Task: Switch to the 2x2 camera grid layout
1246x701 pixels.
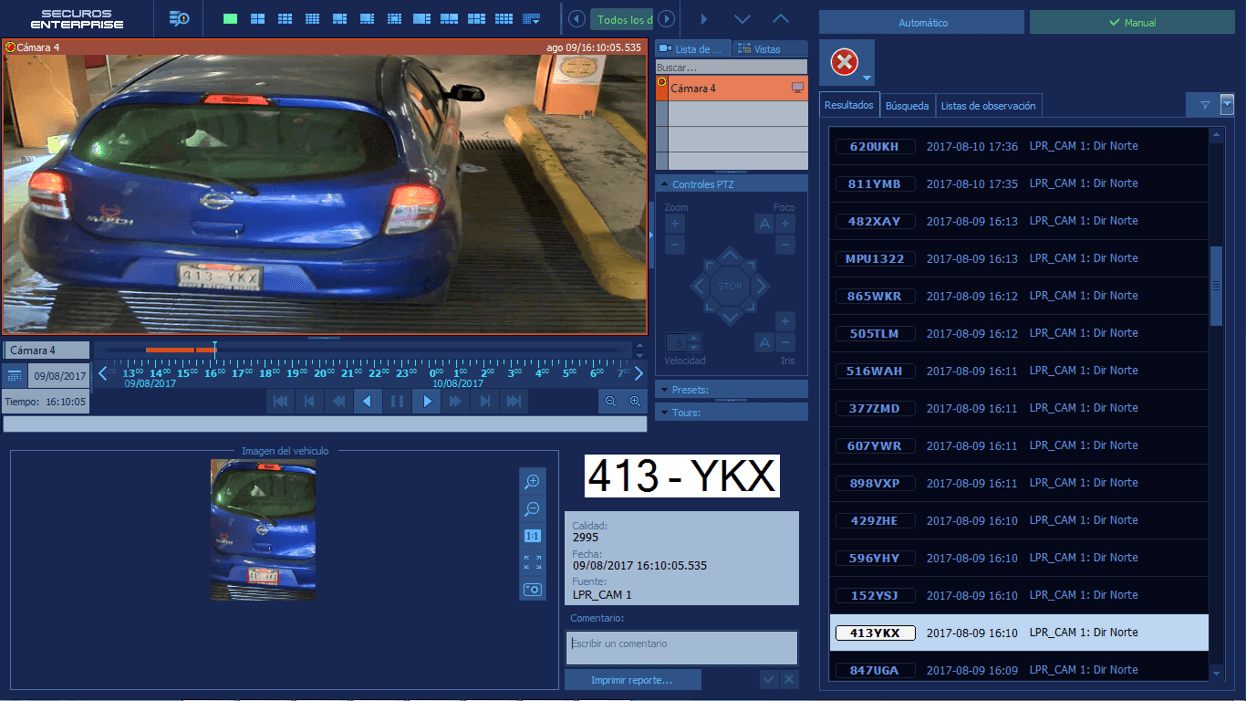Action: pos(257,19)
